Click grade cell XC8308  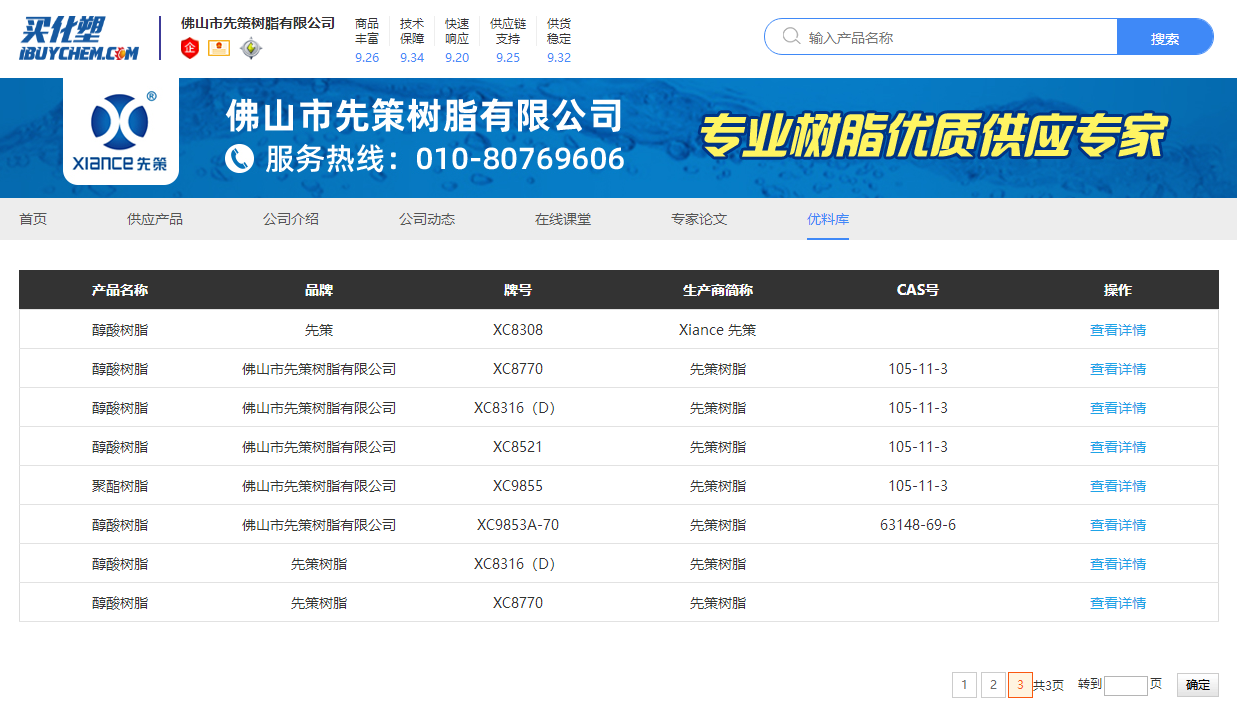(518, 330)
